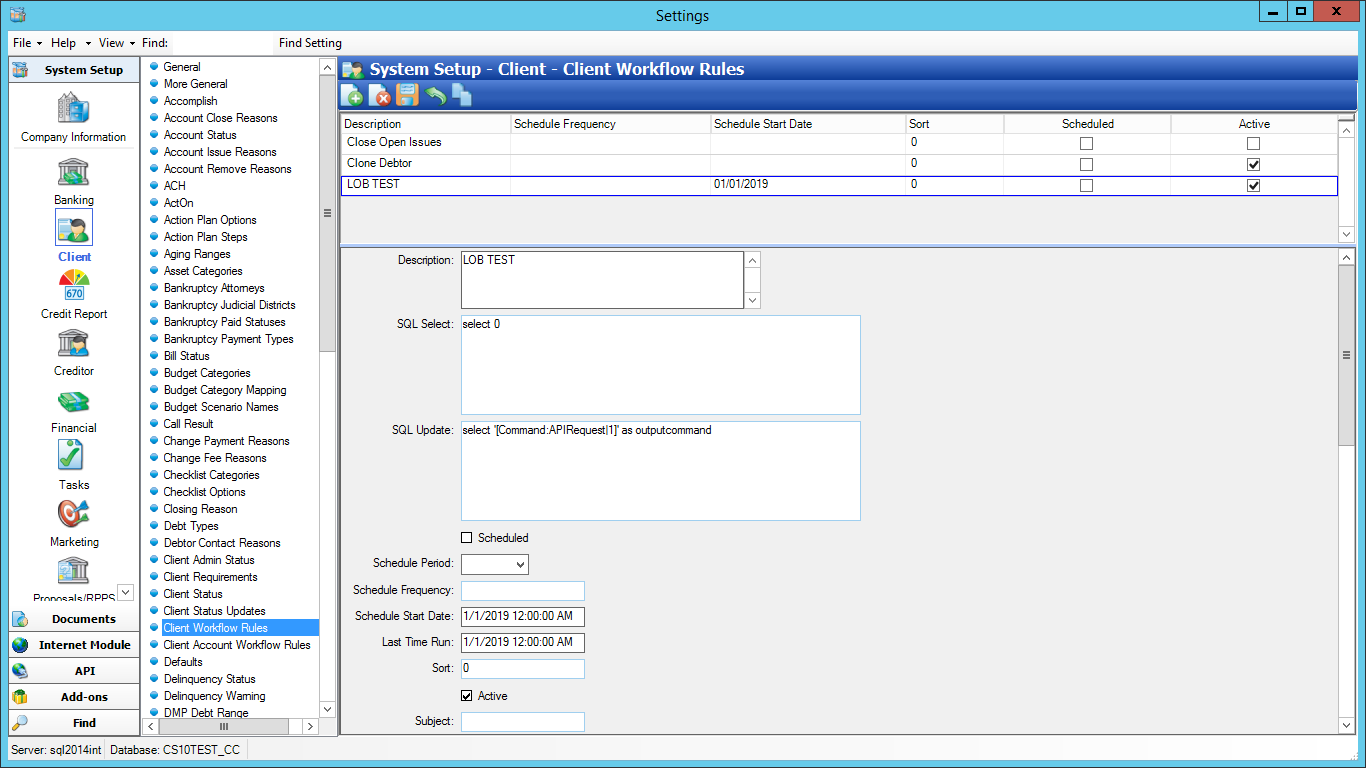
Task: Select the Clone Debtor grid row
Action: point(838,164)
